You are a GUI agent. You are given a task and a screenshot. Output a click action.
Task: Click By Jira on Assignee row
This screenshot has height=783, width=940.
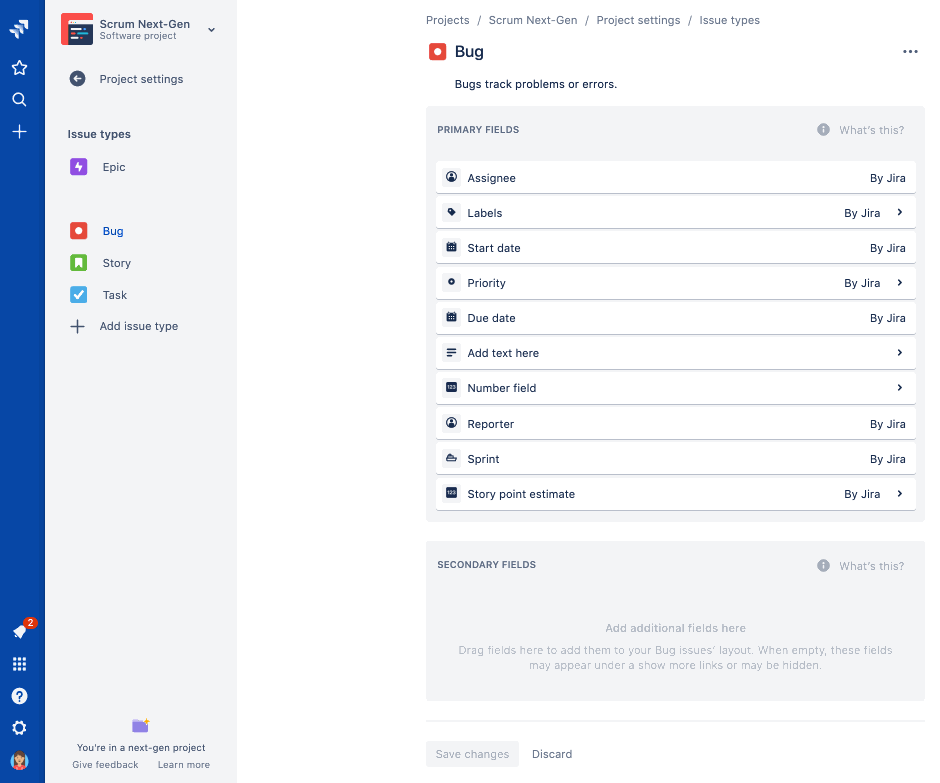(888, 178)
